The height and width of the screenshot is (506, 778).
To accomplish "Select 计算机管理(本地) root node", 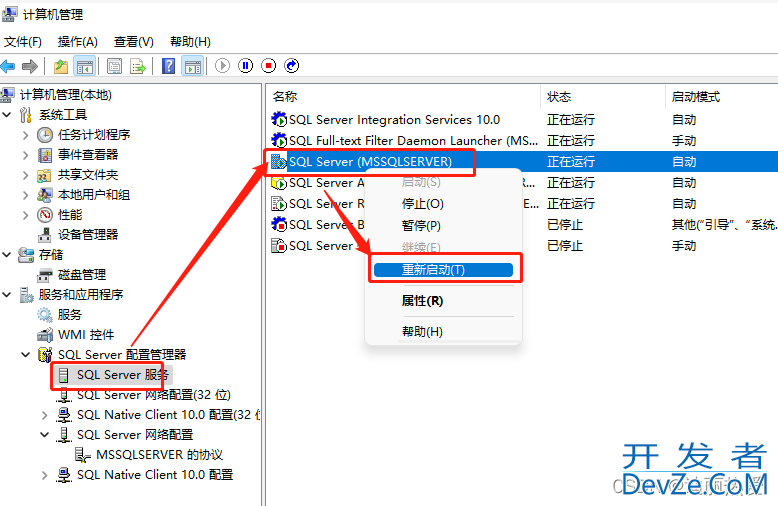I will pyautogui.click(x=65, y=94).
